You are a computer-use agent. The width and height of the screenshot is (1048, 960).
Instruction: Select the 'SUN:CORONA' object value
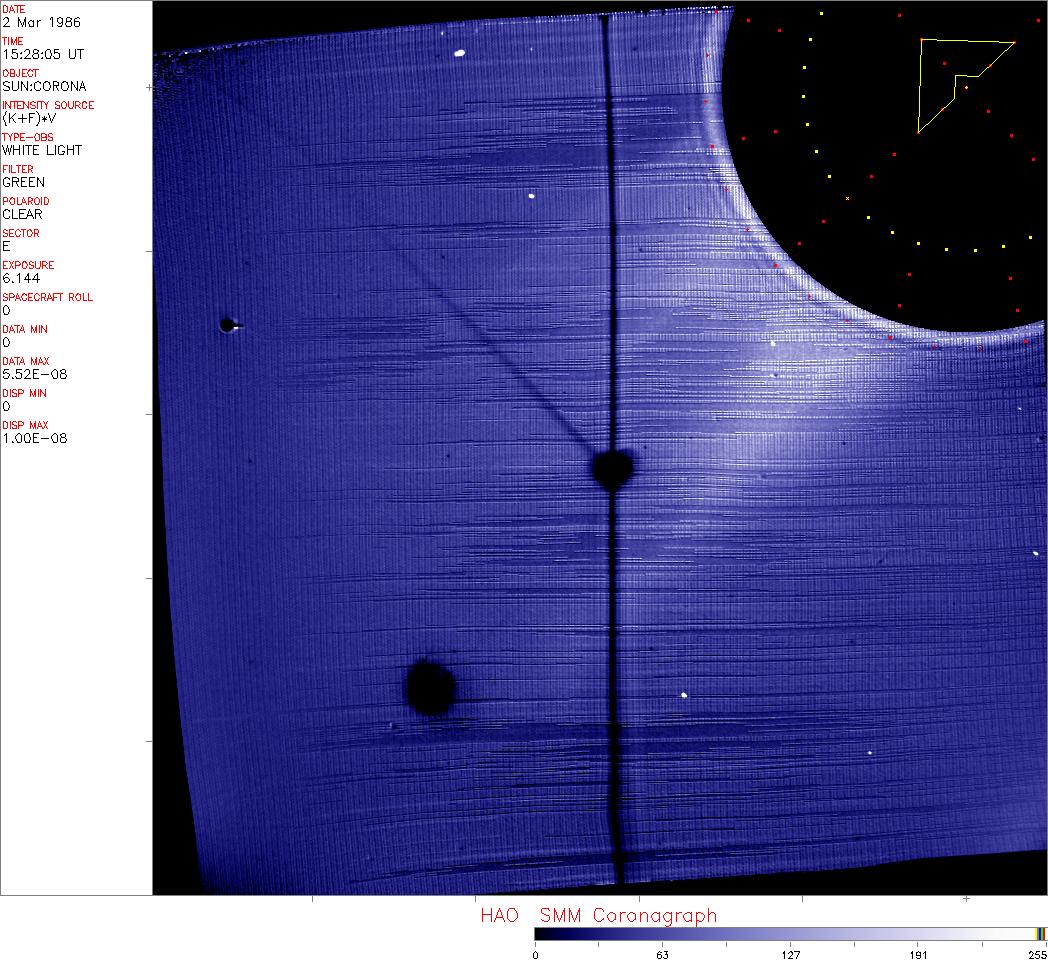click(x=44, y=86)
